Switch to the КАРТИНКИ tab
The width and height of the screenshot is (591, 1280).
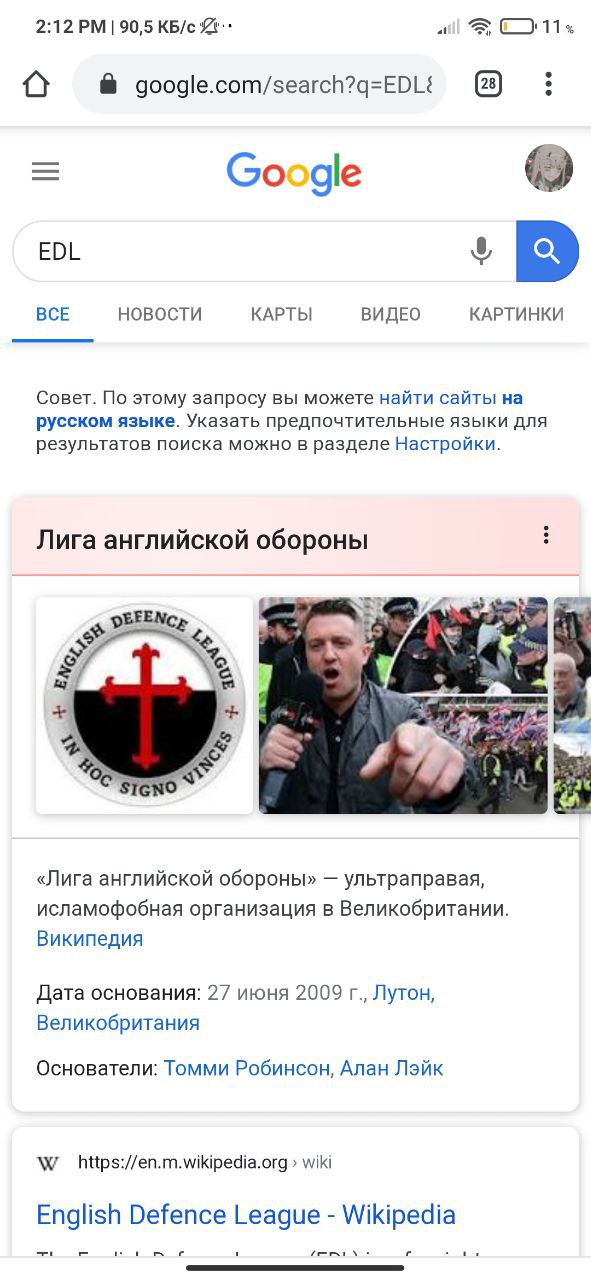(x=516, y=314)
